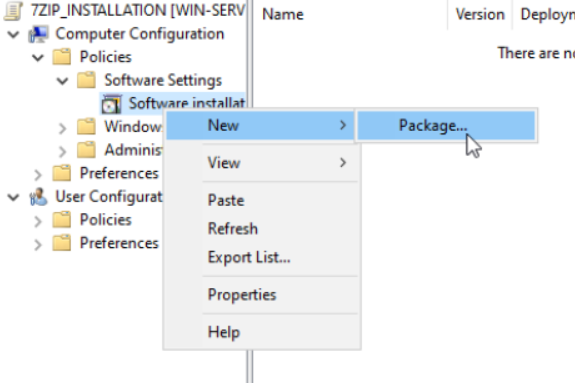Select the Computer Configuration label
The height and width of the screenshot is (383, 575).
click(140, 34)
